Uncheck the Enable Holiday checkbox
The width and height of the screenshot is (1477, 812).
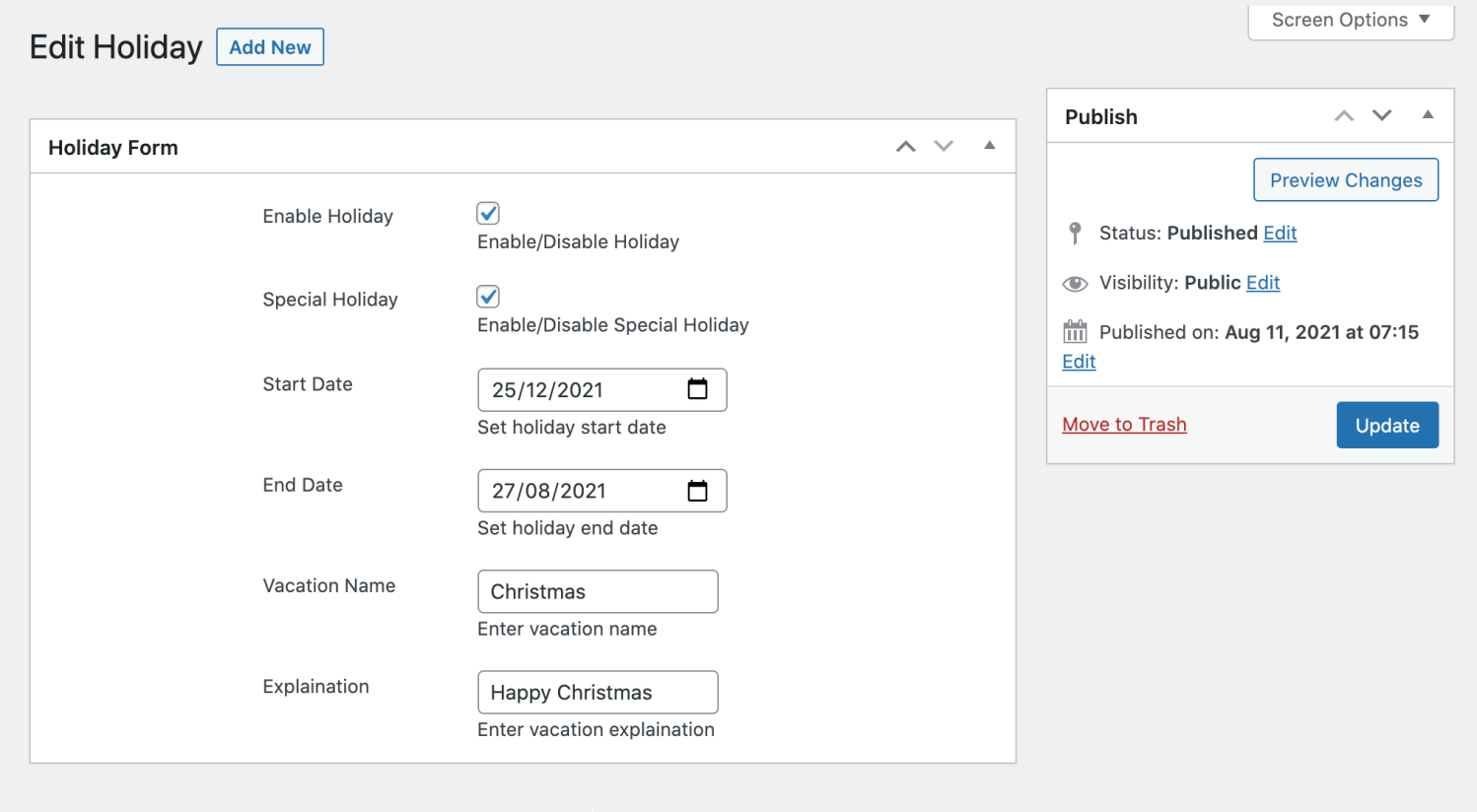click(x=487, y=213)
